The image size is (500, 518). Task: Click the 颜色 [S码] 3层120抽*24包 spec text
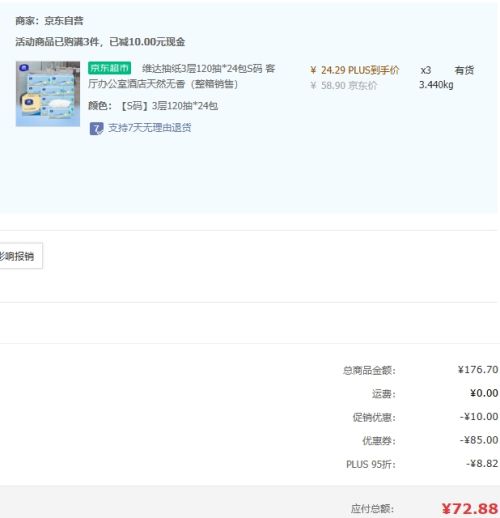tap(153, 106)
